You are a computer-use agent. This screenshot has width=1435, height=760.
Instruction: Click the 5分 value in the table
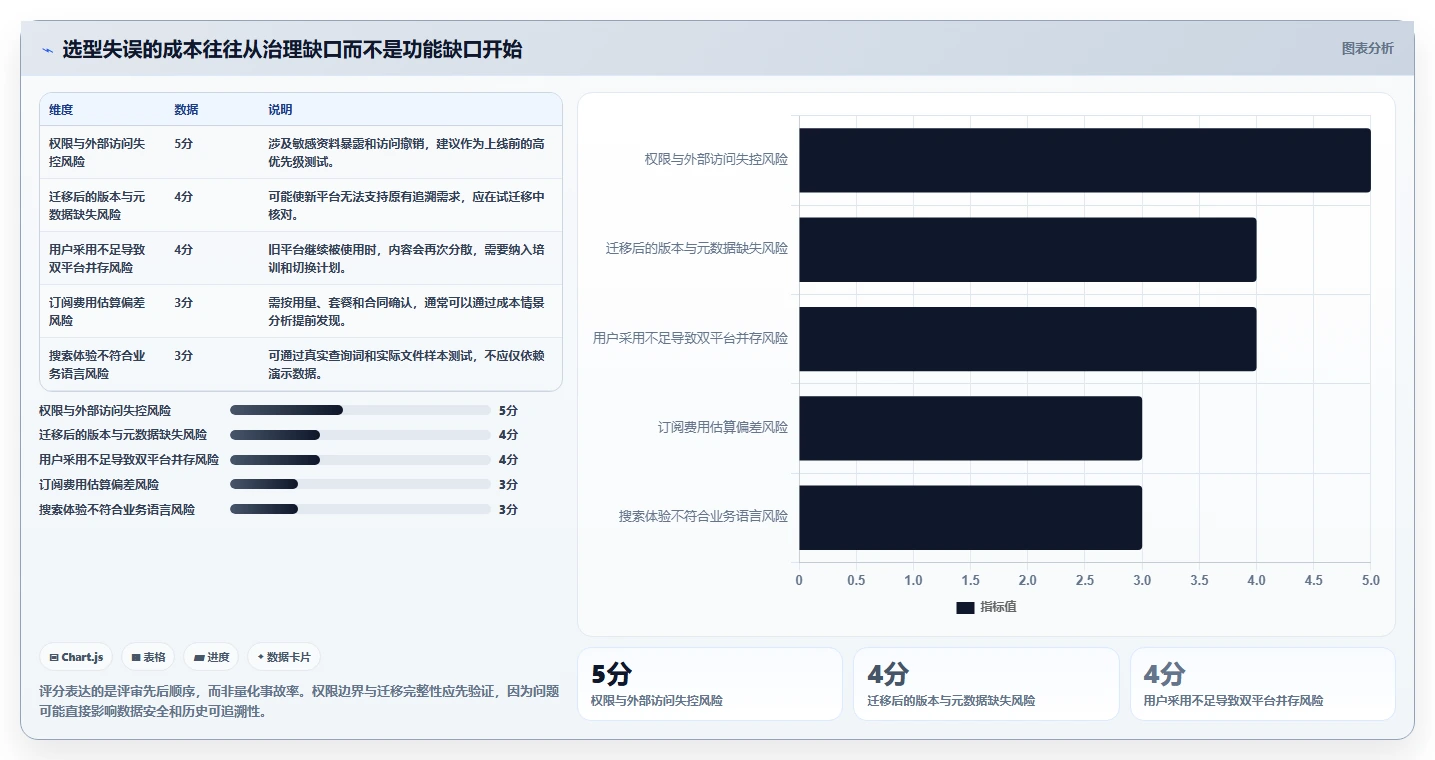183,144
